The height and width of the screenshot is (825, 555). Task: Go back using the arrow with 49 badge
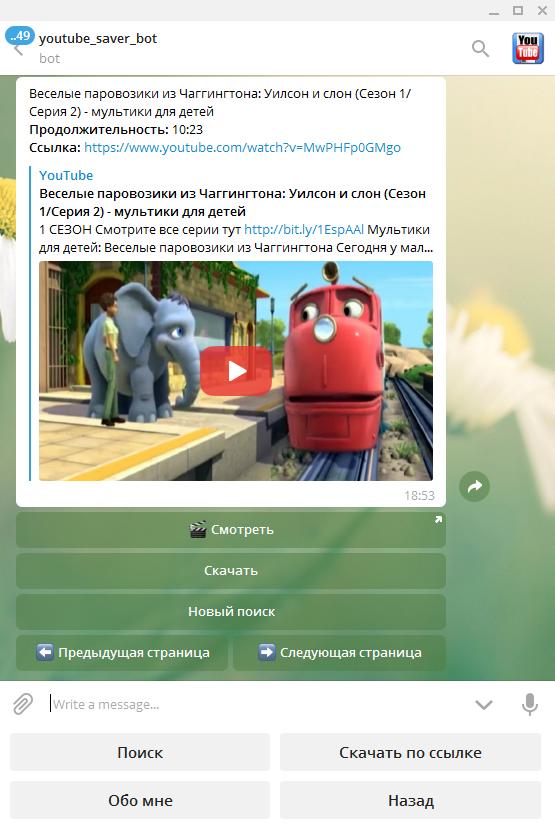(19, 43)
